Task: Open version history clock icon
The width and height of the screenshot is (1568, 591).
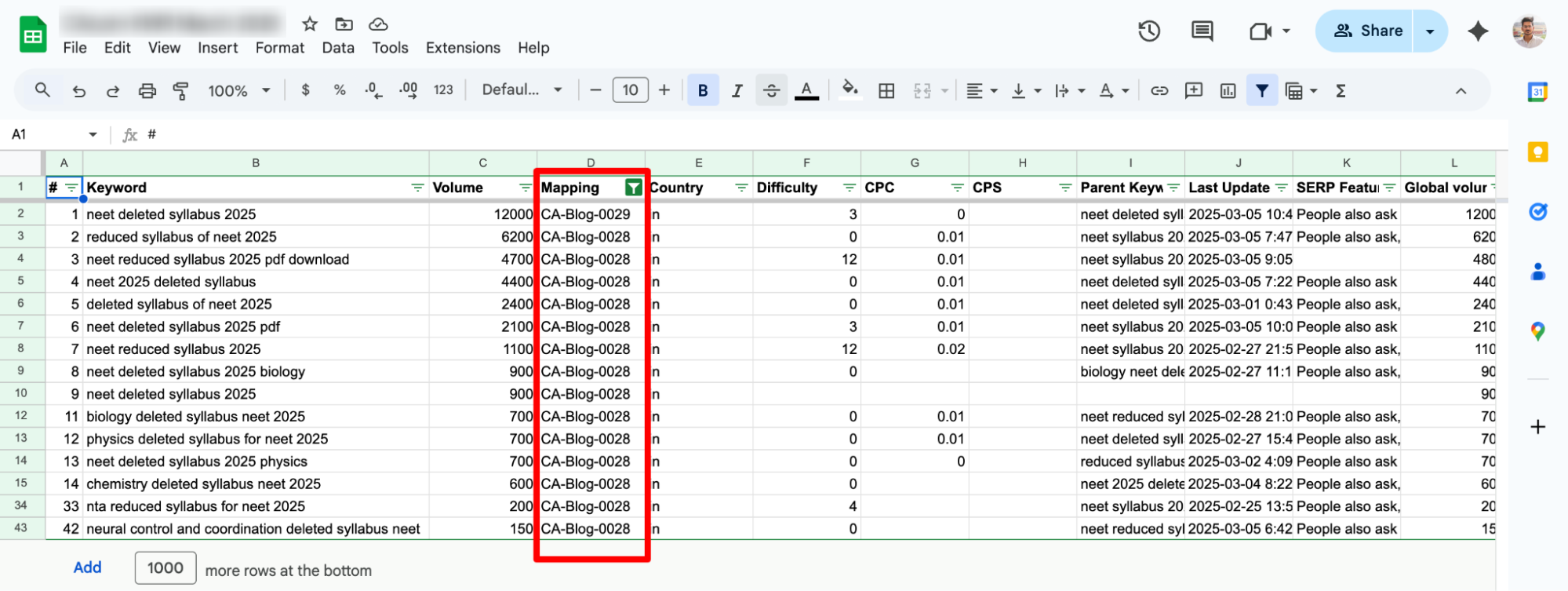Action: tap(1149, 31)
